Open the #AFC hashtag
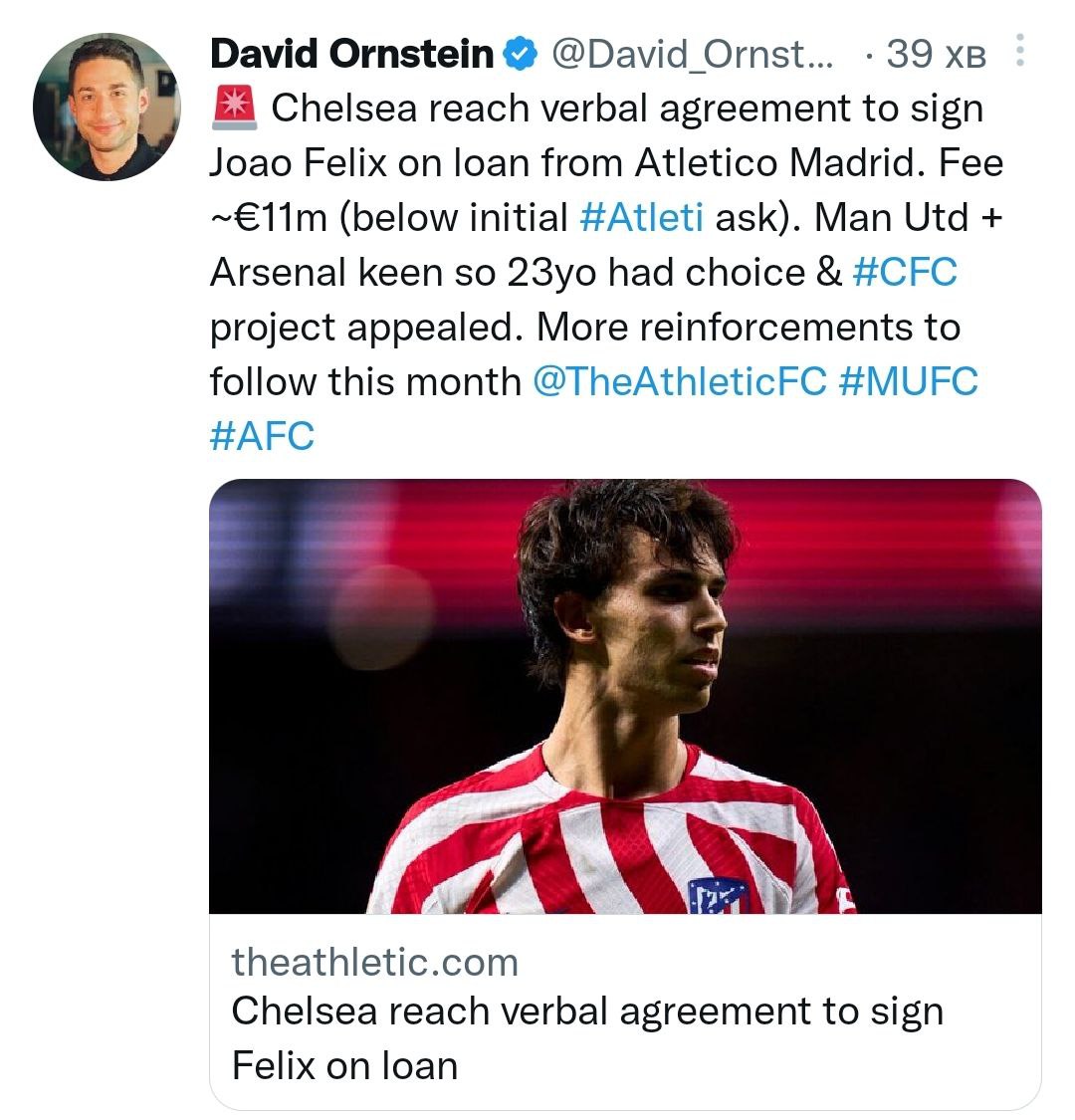 [x=262, y=436]
